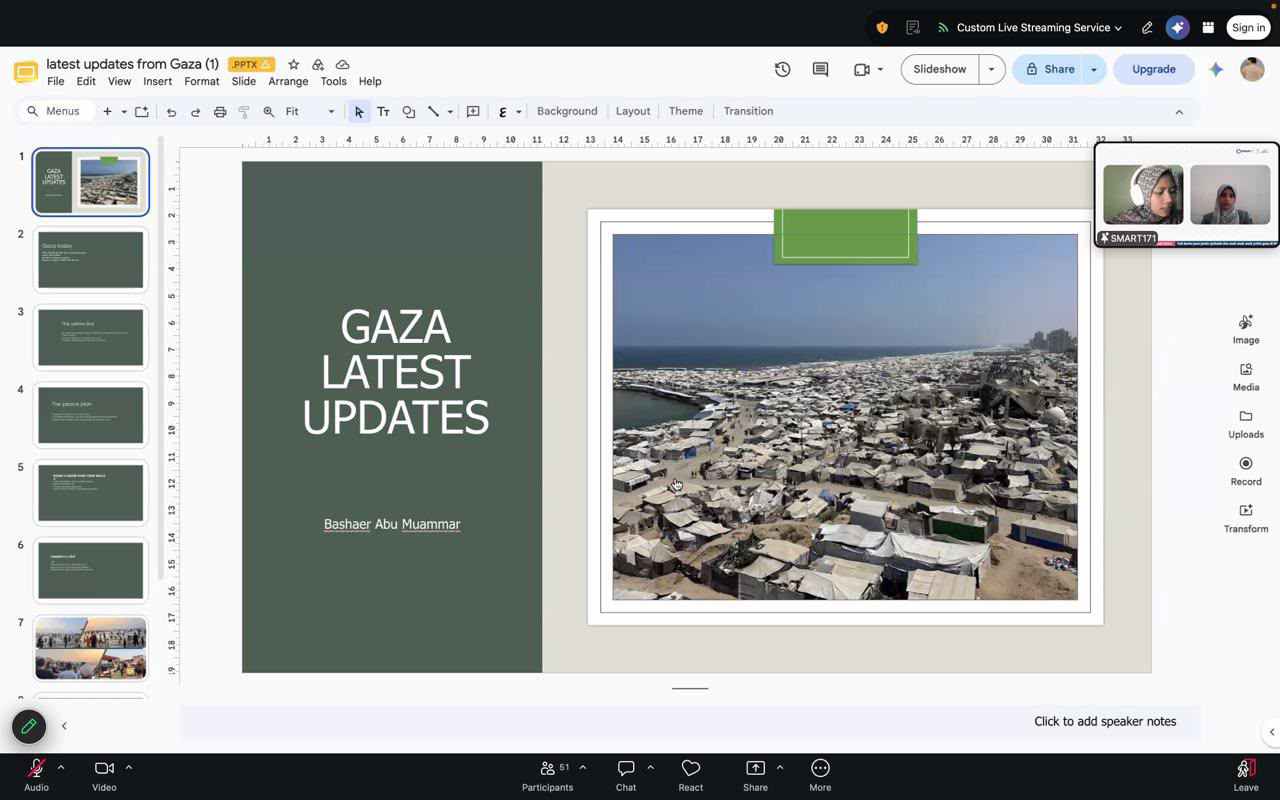1280x800 pixels.
Task: Click the Transition toolbar button
Action: click(748, 112)
